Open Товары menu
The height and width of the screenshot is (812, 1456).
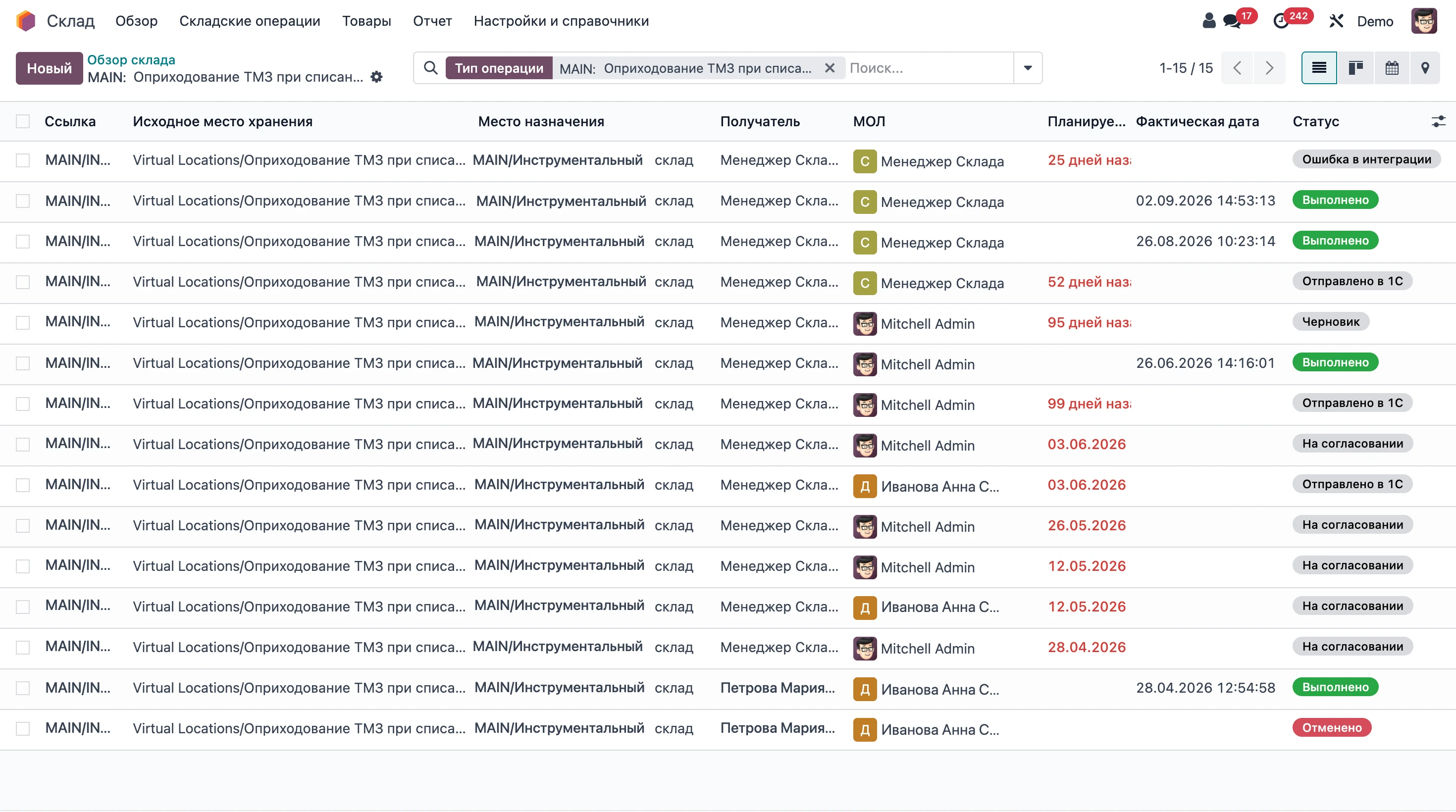click(x=366, y=21)
